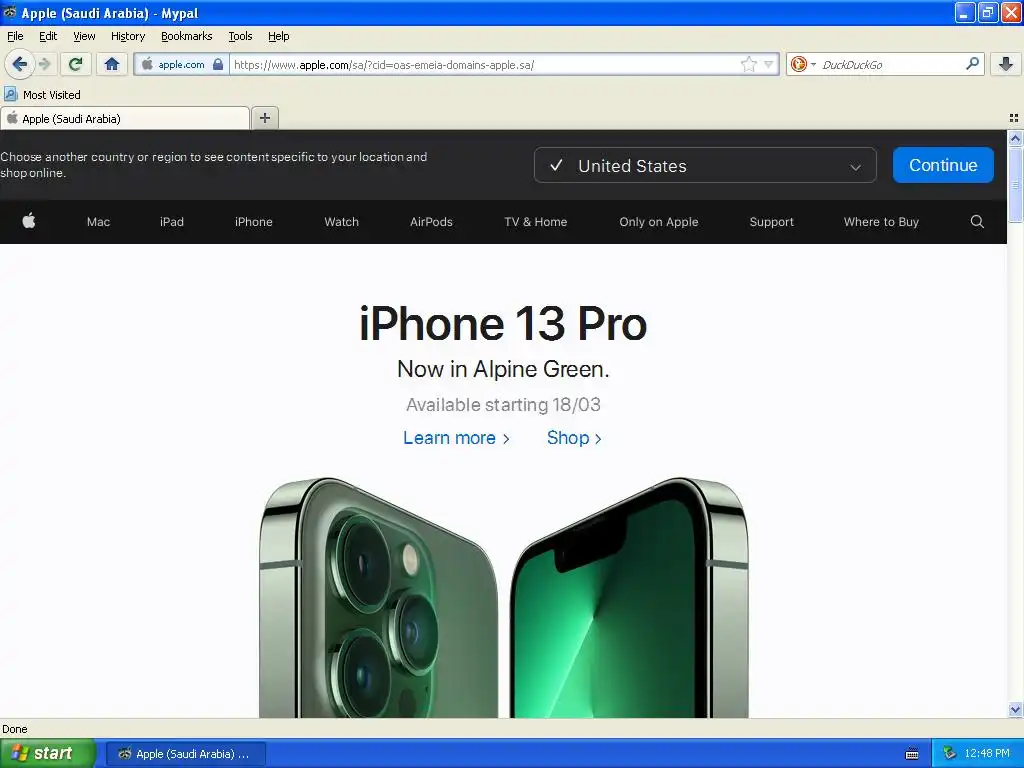1024x768 pixels.
Task: Open the Most Visited bookmarks folder
Action: (43, 95)
